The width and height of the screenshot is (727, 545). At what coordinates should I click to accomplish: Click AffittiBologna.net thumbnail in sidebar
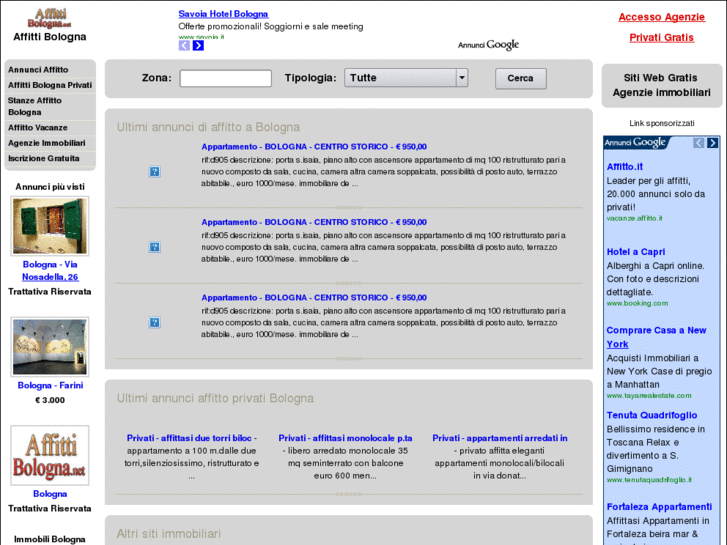point(50,455)
